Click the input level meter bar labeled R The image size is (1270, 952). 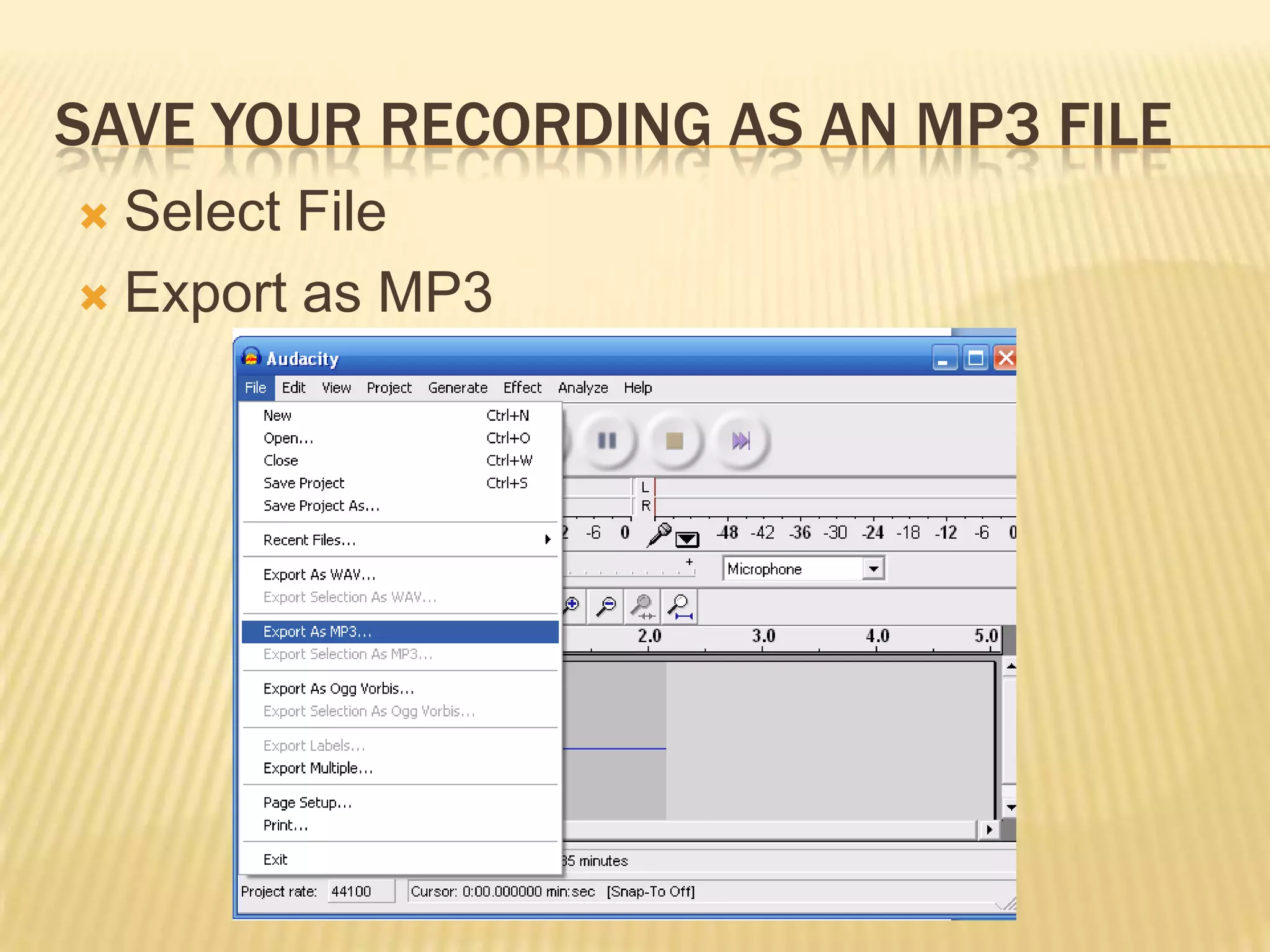[x=835, y=506]
